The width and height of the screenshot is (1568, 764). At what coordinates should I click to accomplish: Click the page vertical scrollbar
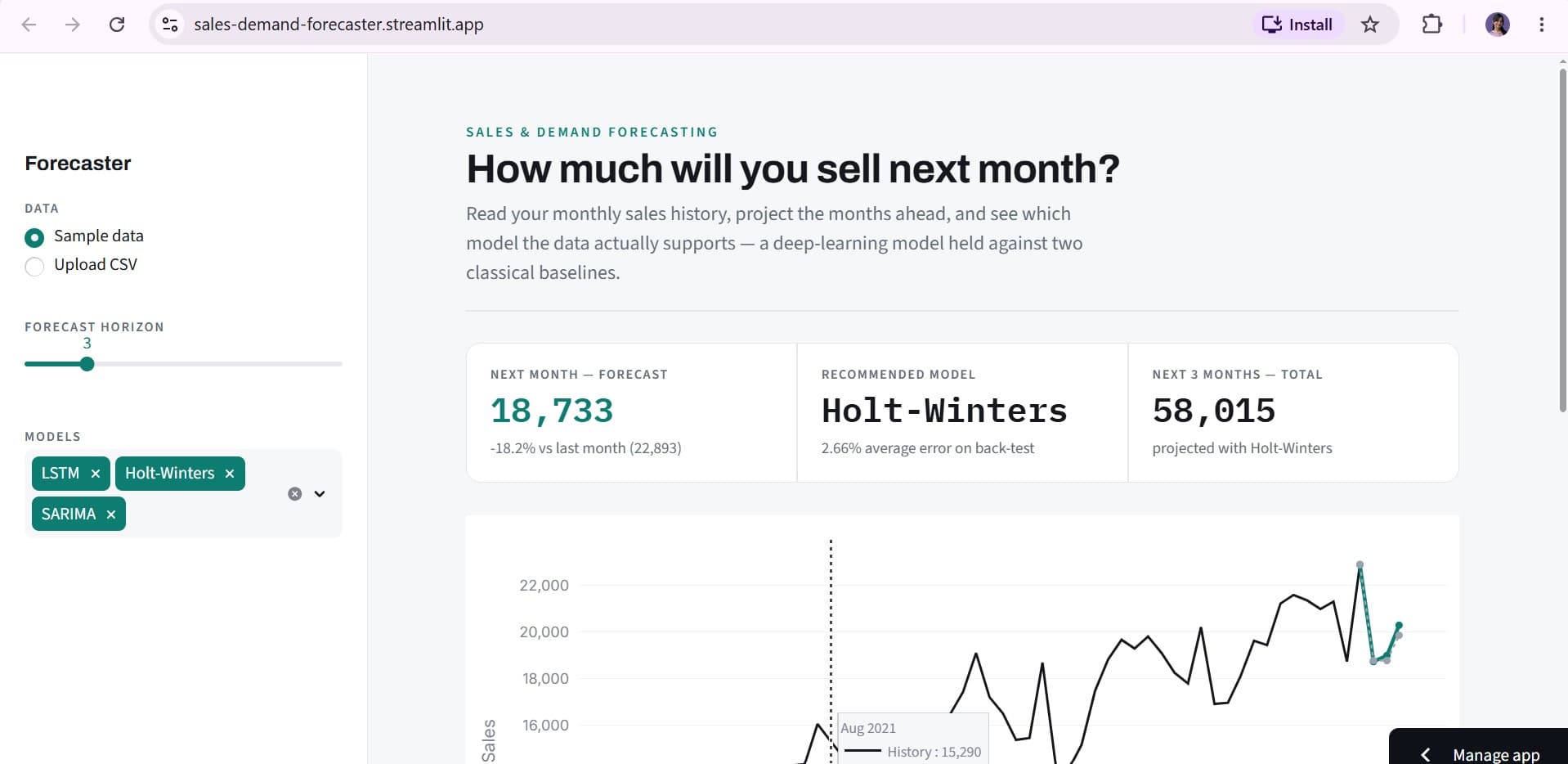1562,241
